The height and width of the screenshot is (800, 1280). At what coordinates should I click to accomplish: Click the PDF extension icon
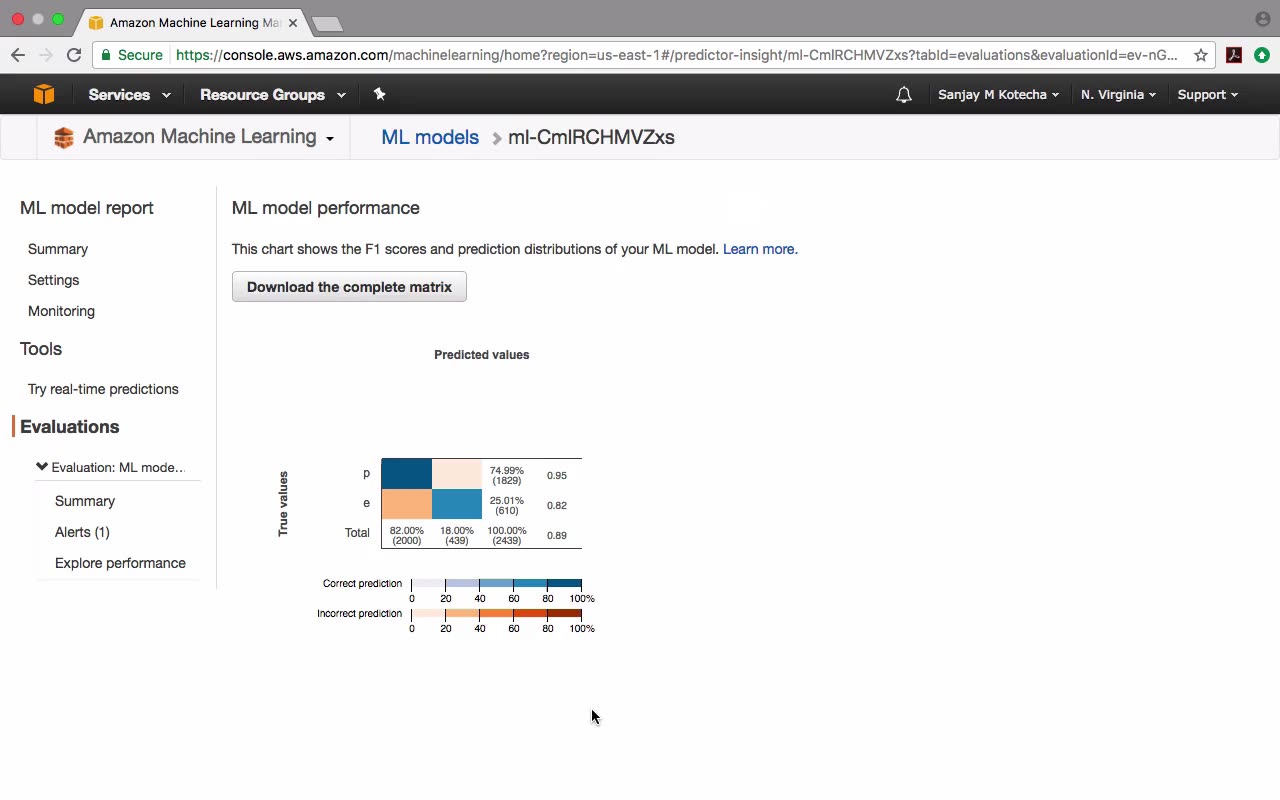pyautogui.click(x=1234, y=55)
